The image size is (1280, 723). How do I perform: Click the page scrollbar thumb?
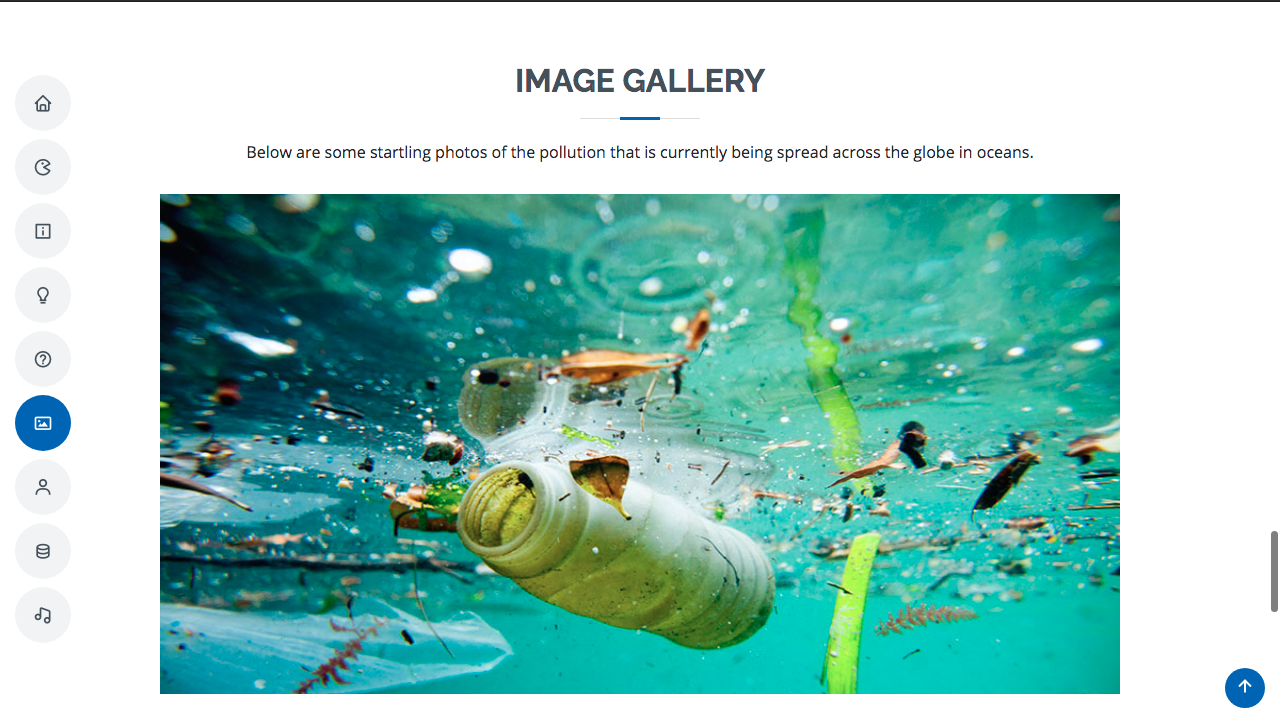pyautogui.click(x=1274, y=572)
